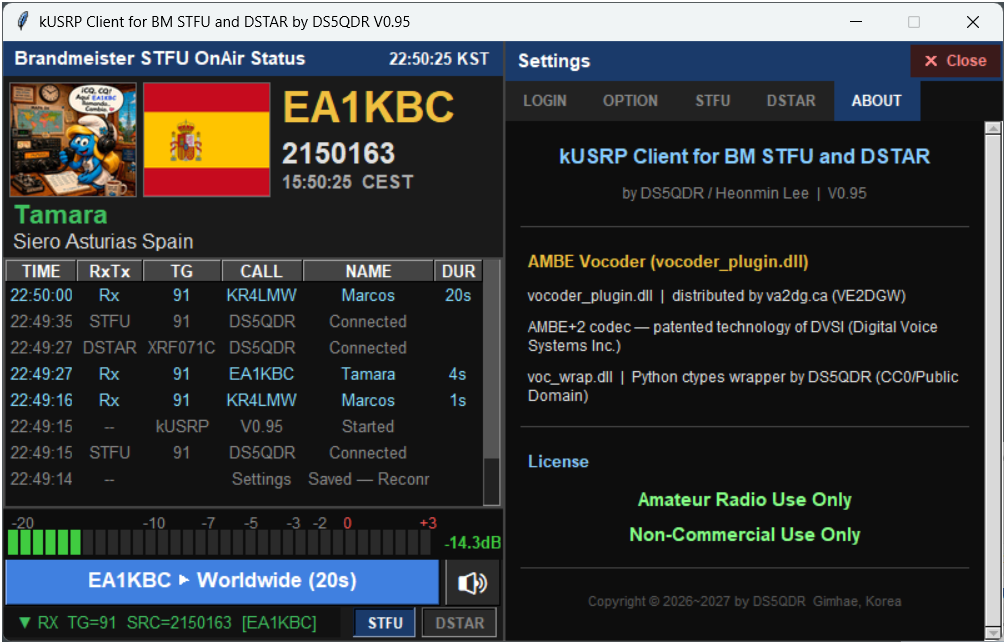This screenshot has height=644, width=1006.
Task: Select the 22:49:27 EA1KBC Tamara row
Action: click(244, 374)
